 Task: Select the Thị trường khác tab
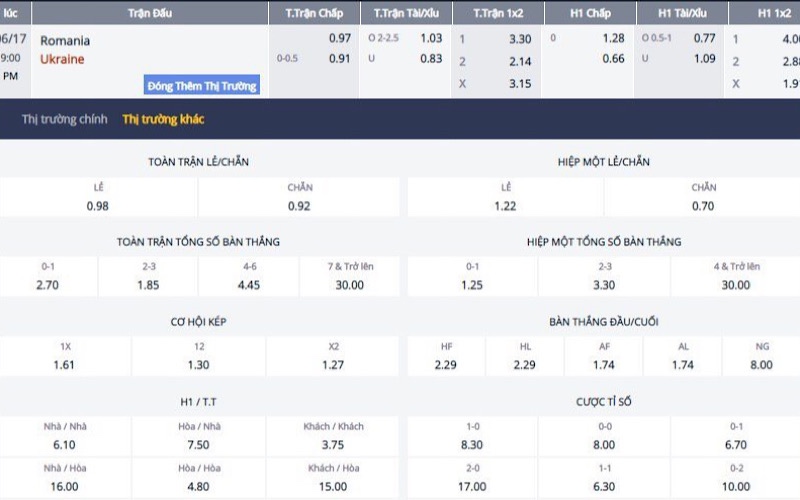tap(163, 119)
